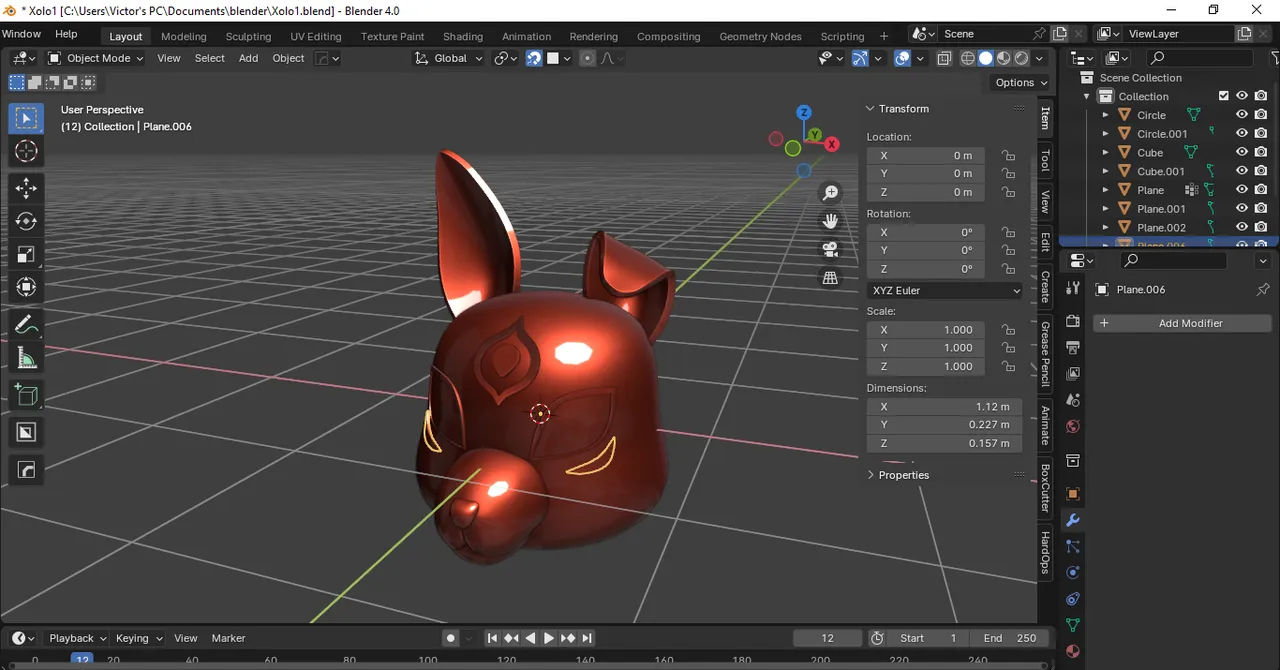This screenshot has width=1280, height=670.
Task: Open the Scene properties tab icon
Action: pyautogui.click(x=1073, y=399)
